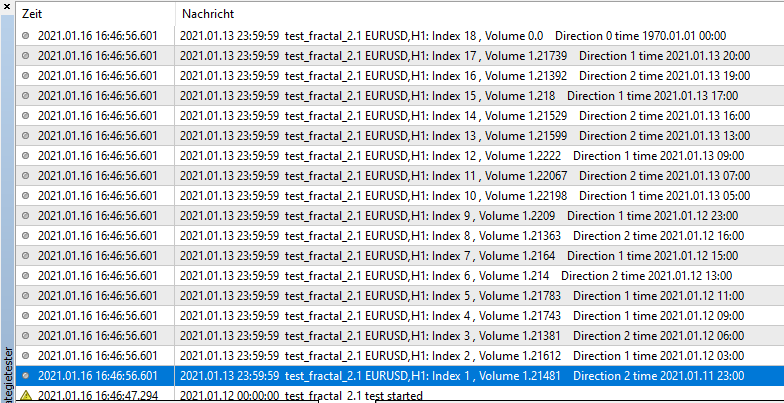Select the Index 4 log row
The height and width of the screenshot is (403, 784).
400,316
